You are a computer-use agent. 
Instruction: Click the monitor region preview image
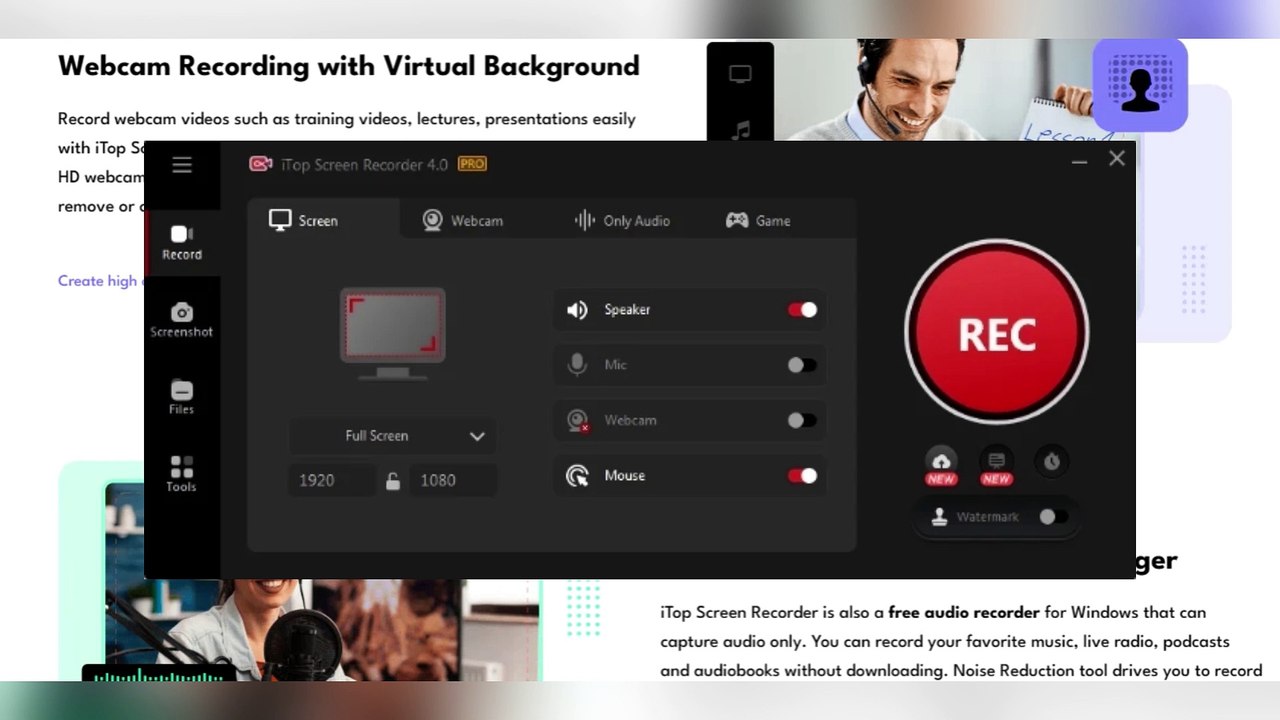pyautogui.click(x=392, y=333)
